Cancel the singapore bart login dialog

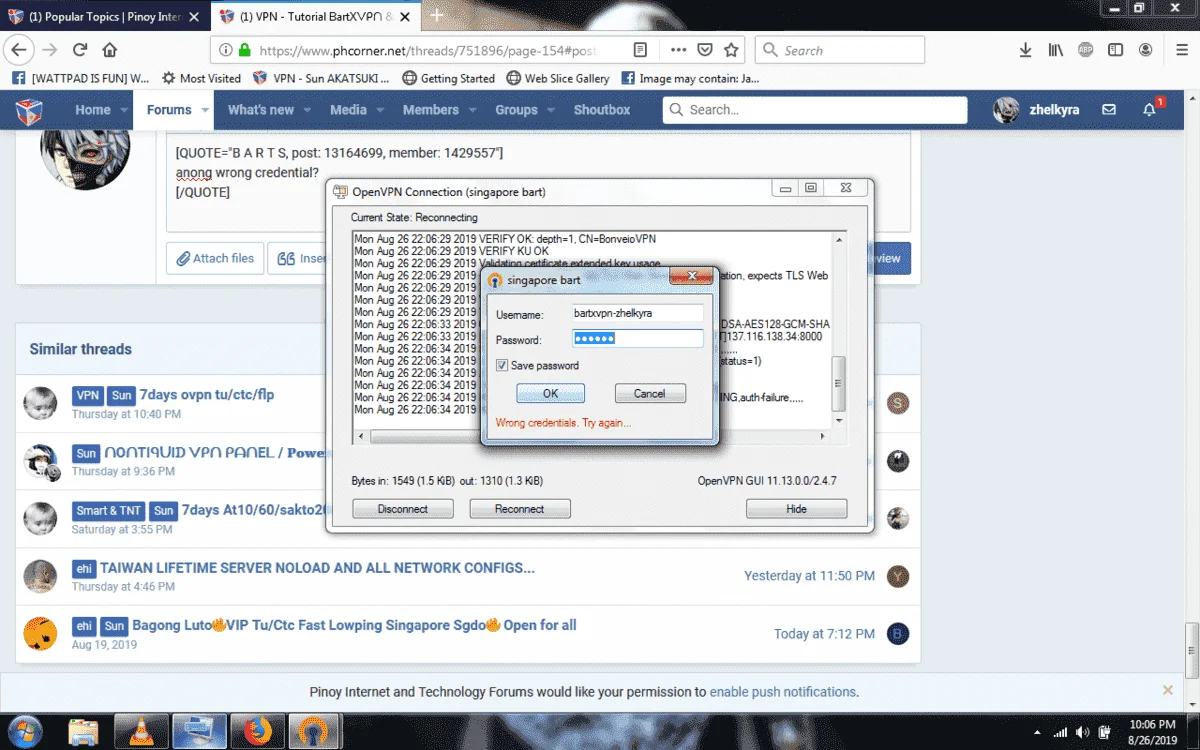650,394
